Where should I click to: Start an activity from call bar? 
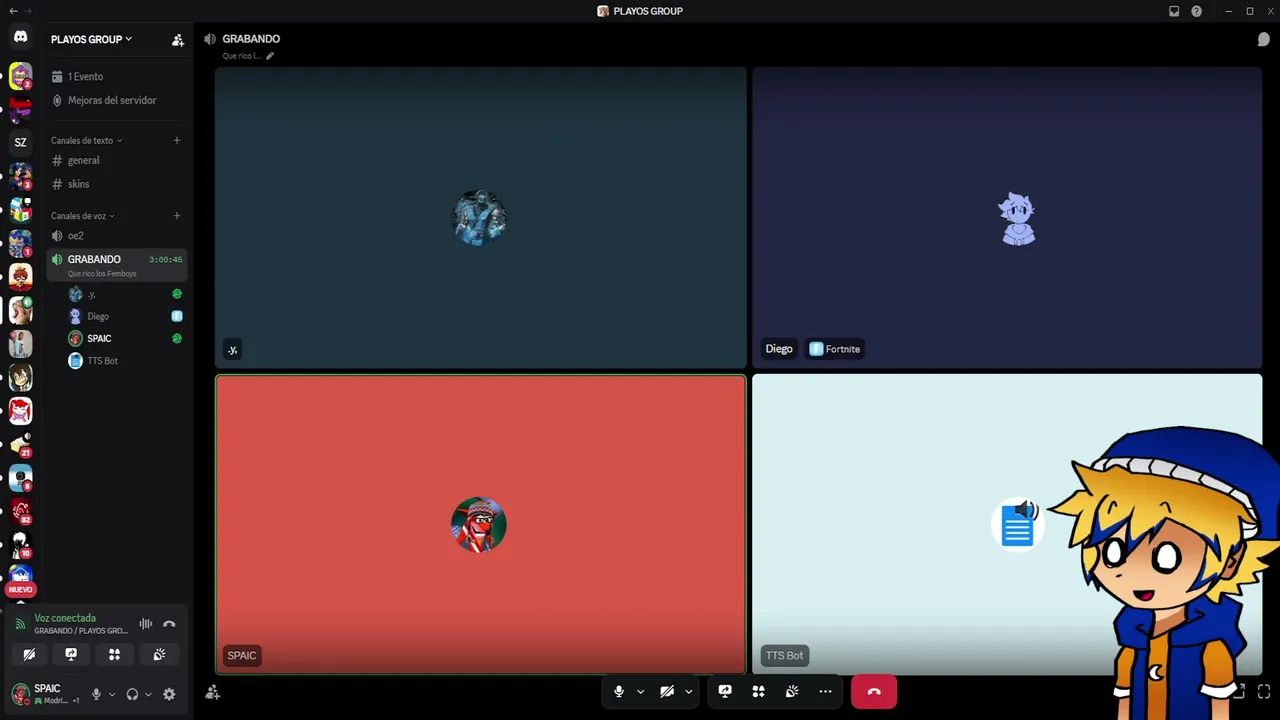pos(758,691)
